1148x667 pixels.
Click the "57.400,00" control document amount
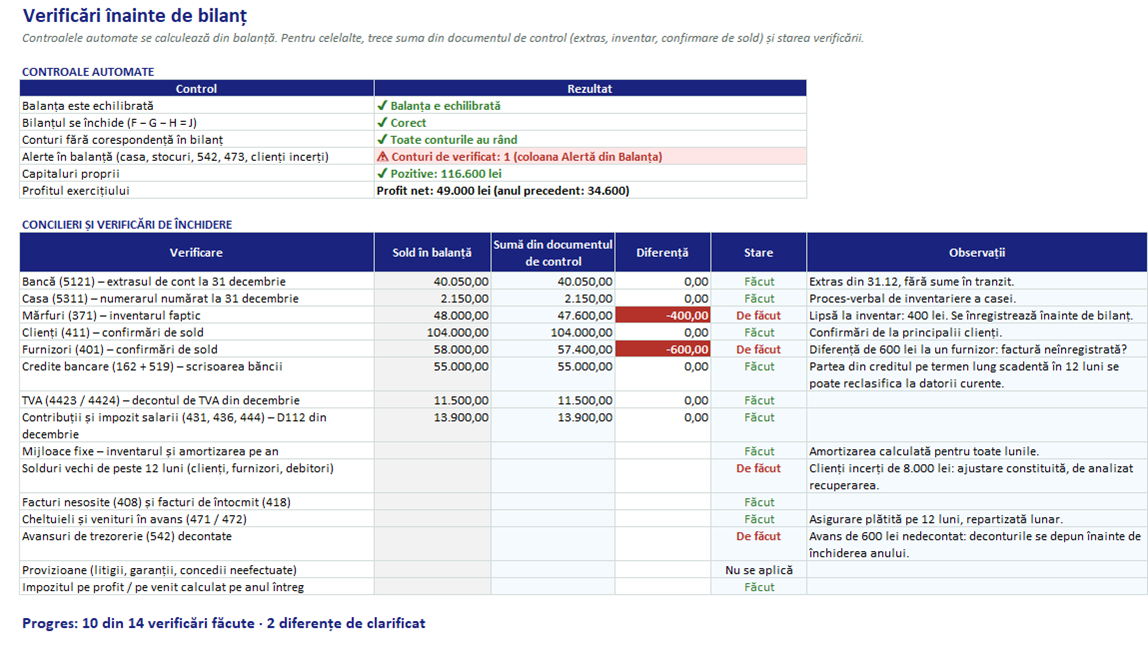pos(553,349)
